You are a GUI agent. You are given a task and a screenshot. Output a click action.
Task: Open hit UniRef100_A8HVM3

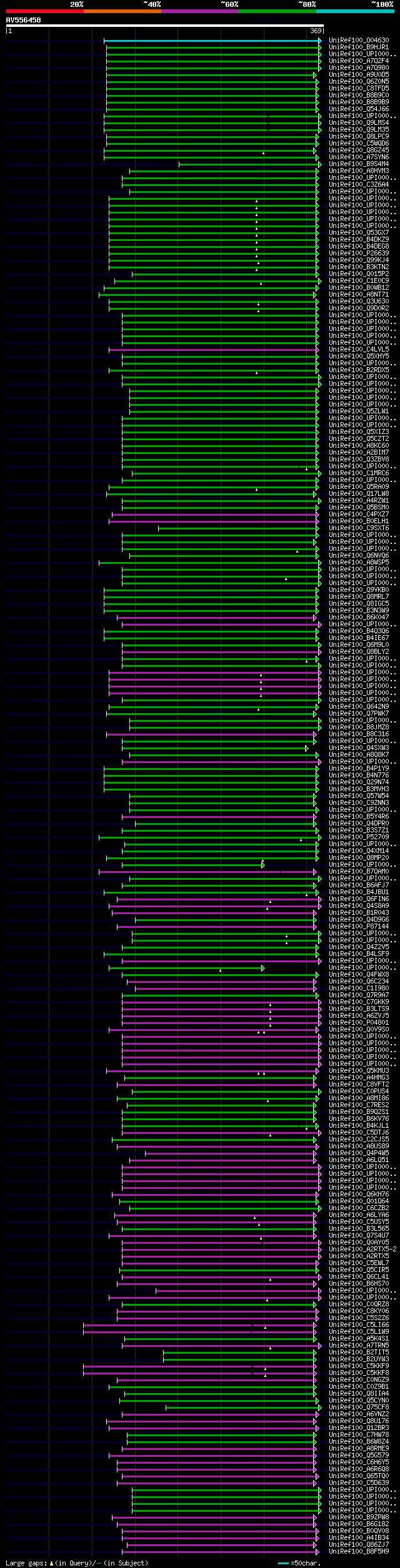[x=359, y=171]
